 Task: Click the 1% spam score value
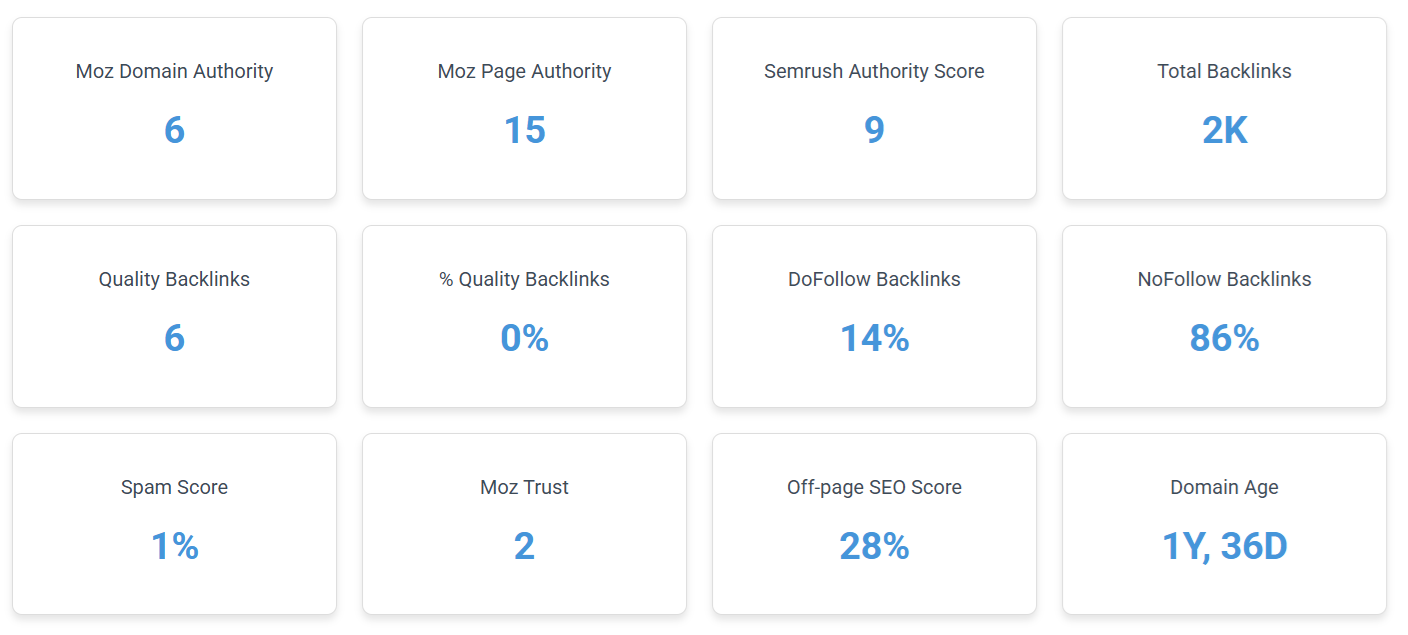click(x=174, y=546)
